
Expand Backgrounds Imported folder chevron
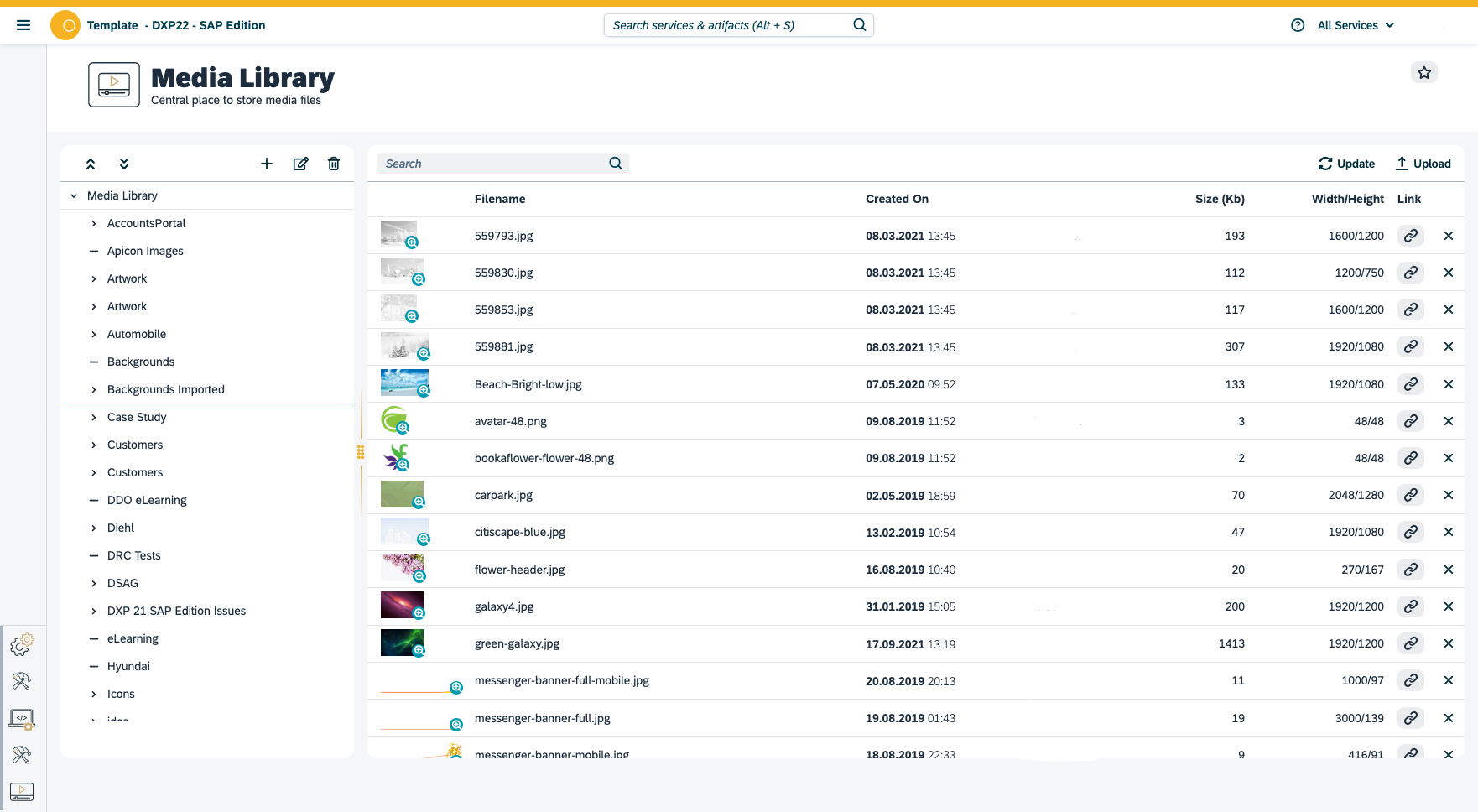coord(94,389)
